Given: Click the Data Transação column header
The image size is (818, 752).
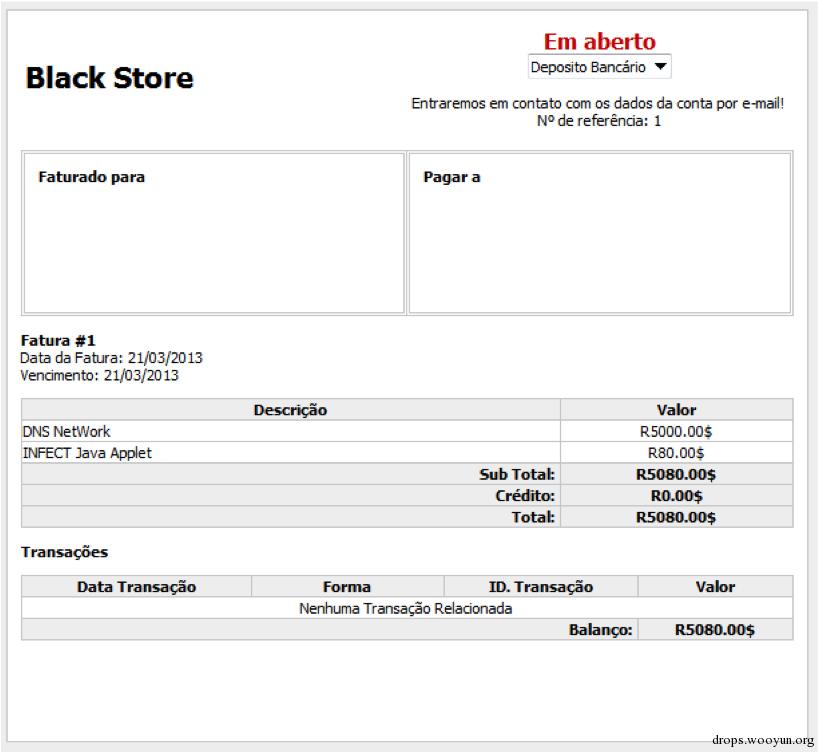Looking at the screenshot, I should pos(136,587).
